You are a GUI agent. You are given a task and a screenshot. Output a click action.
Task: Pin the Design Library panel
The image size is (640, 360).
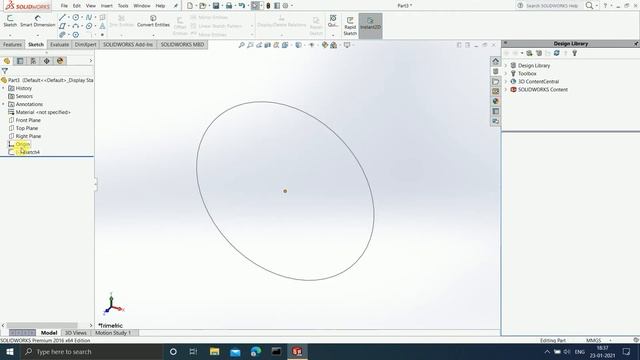[636, 43]
